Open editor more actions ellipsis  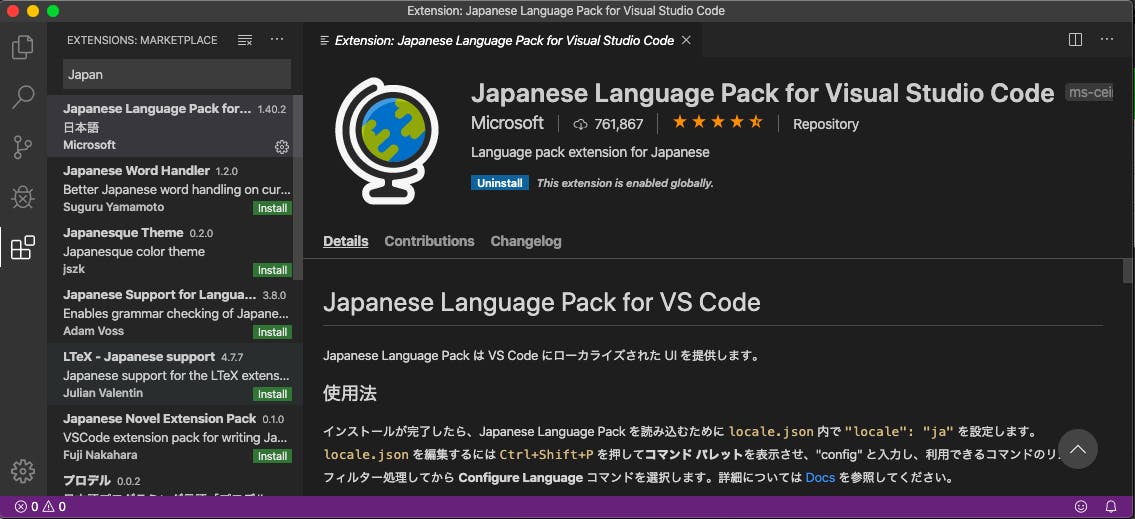pyautogui.click(x=1107, y=40)
